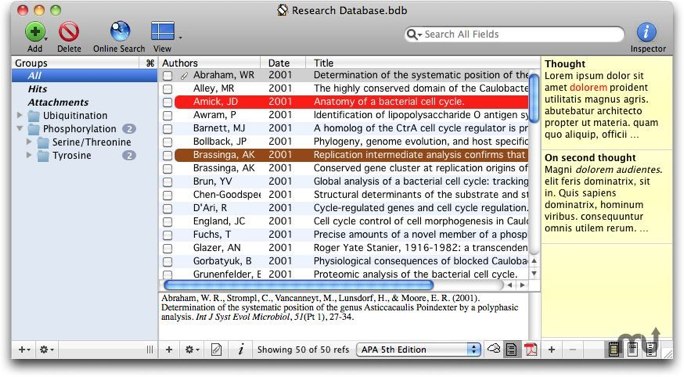The image size is (684, 377).
Task: Click the scroll up arrow of the list
Action: pyautogui.click(x=534, y=261)
